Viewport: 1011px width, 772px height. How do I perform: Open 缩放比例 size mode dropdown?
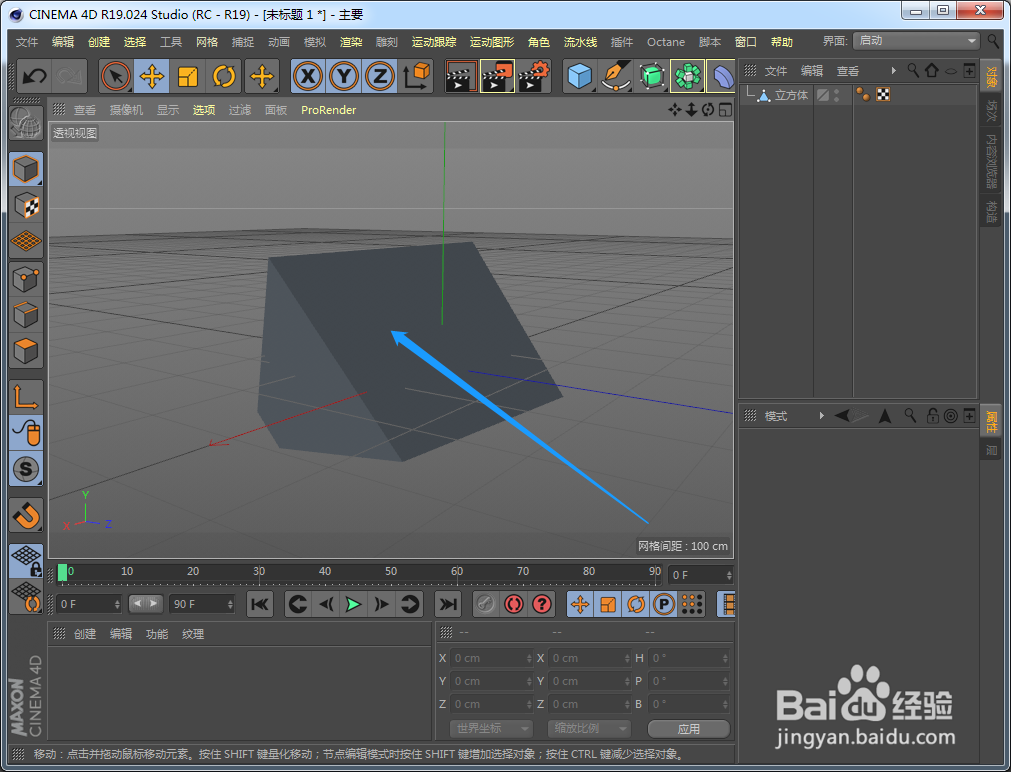(x=589, y=728)
